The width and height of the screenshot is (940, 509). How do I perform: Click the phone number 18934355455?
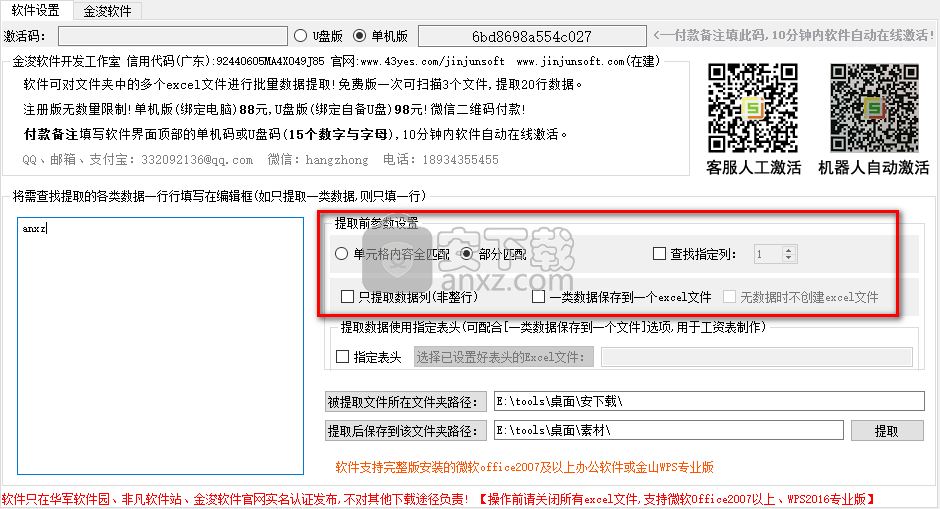pos(460,160)
